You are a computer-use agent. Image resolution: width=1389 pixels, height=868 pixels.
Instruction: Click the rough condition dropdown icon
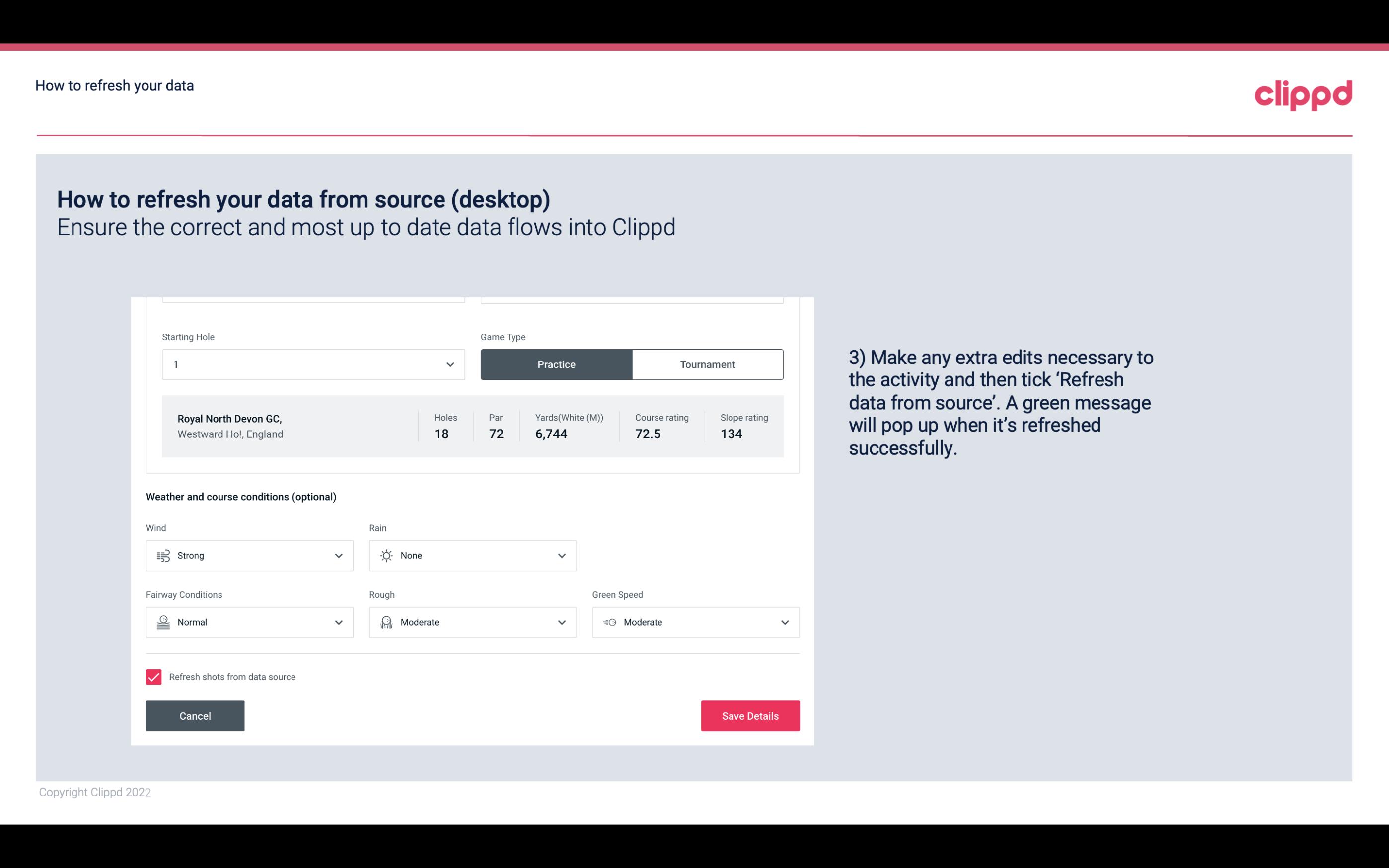point(562,622)
